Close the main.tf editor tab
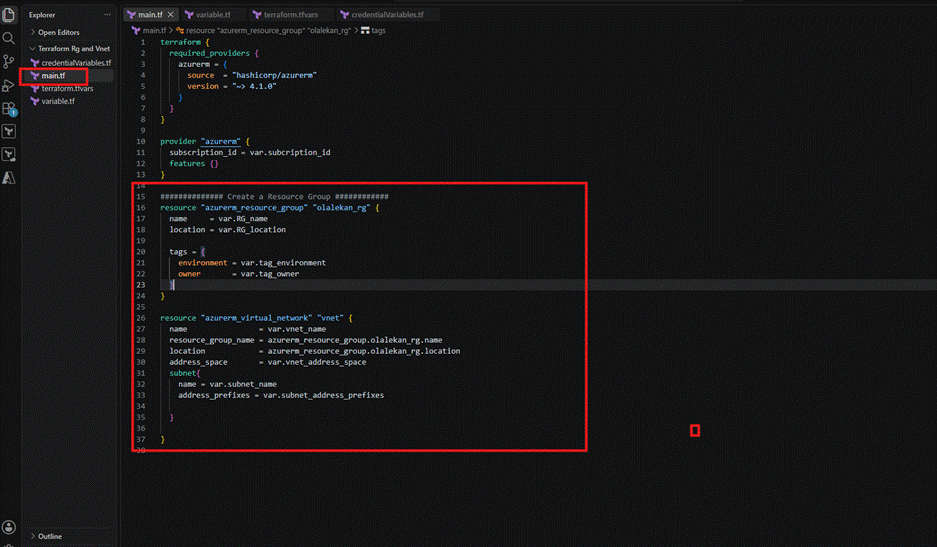The image size is (937, 547). pos(171,14)
